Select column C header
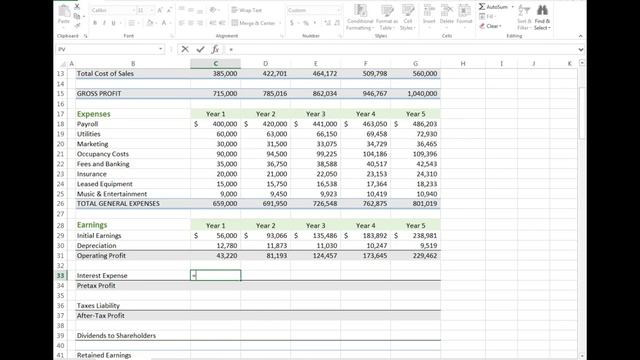The image size is (640, 360). pos(216,64)
